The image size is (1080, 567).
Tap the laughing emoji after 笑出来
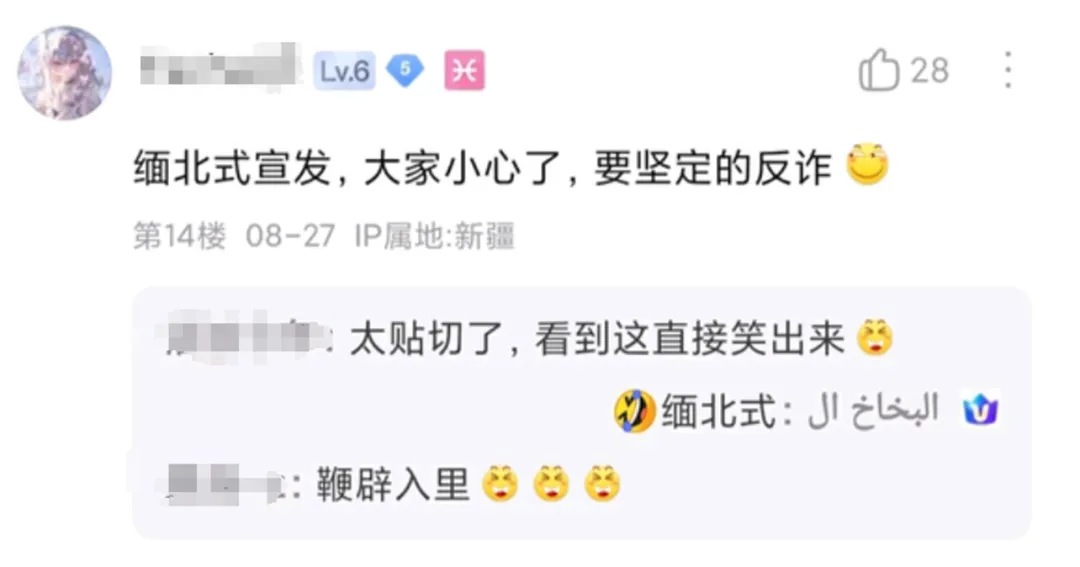click(875, 338)
